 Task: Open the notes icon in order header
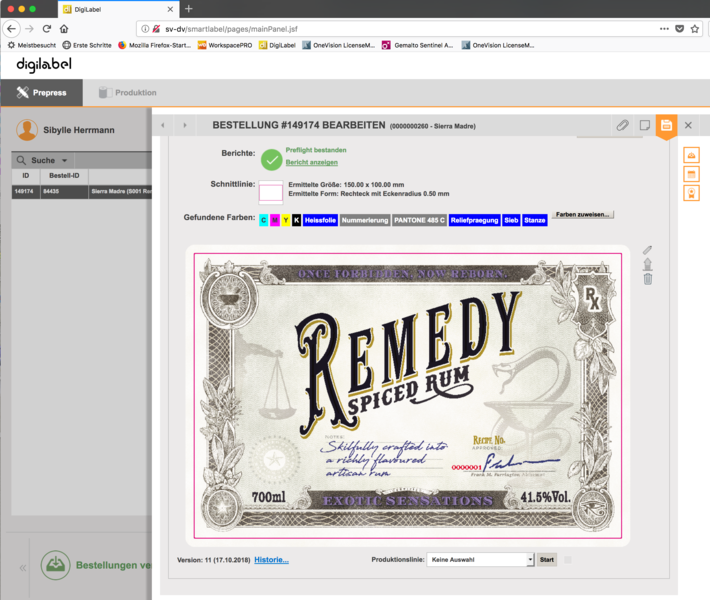point(645,125)
